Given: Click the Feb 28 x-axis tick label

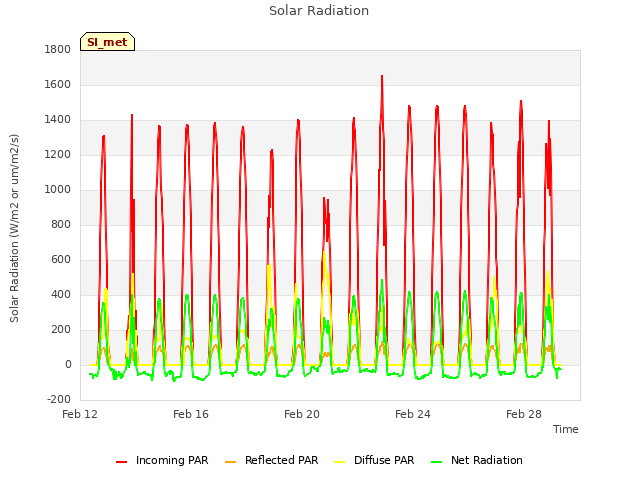Looking at the screenshot, I should pyautogui.click(x=524, y=414).
